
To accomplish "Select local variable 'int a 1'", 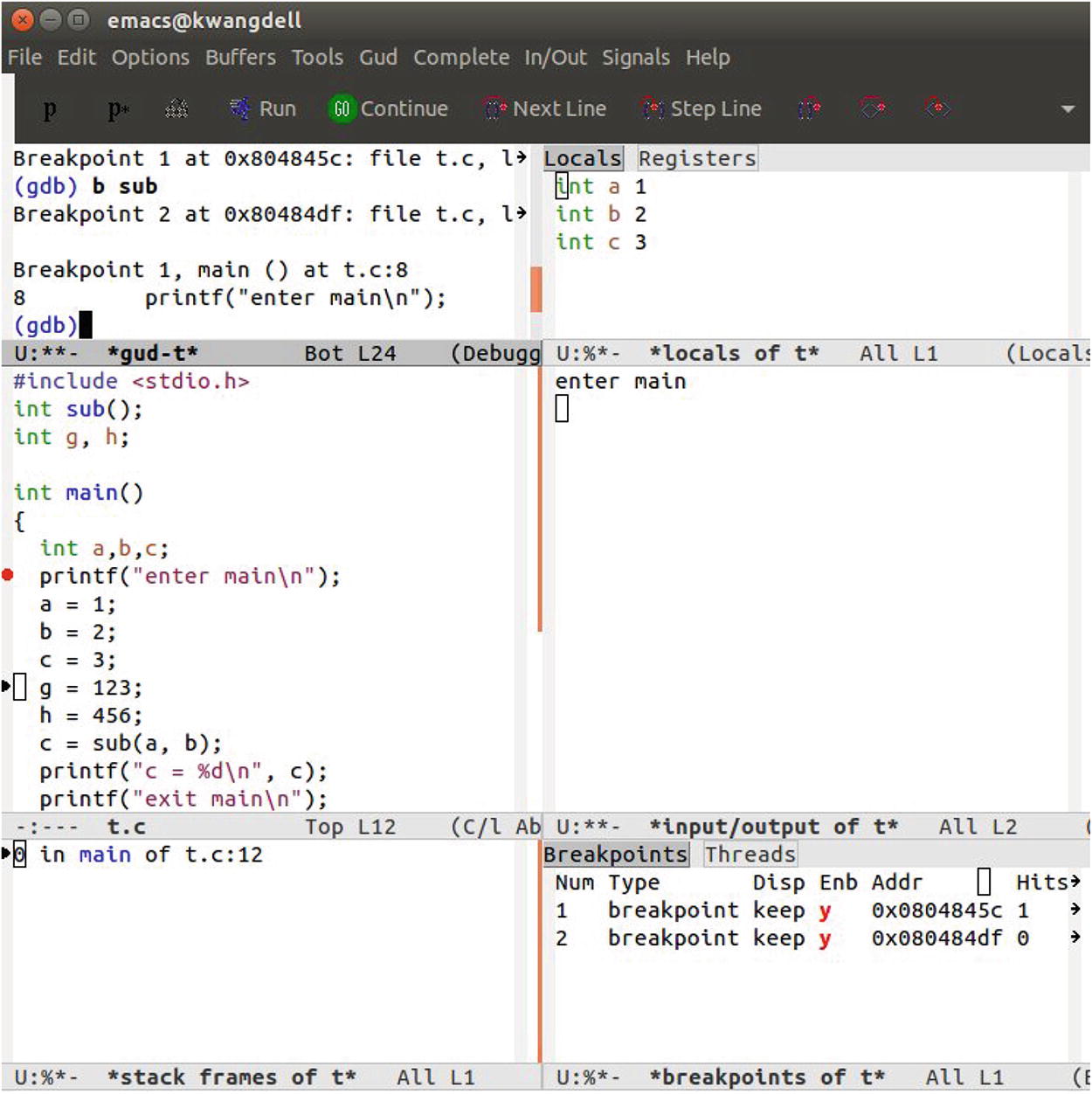I will coord(601,186).
